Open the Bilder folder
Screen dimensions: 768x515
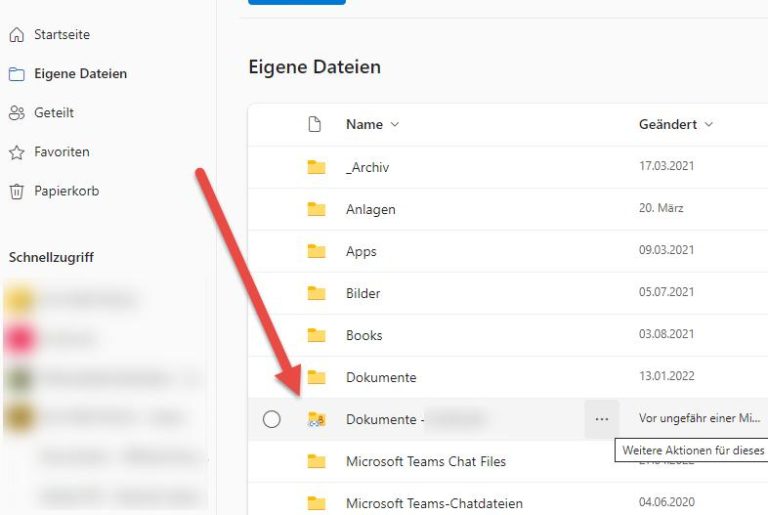(x=363, y=293)
